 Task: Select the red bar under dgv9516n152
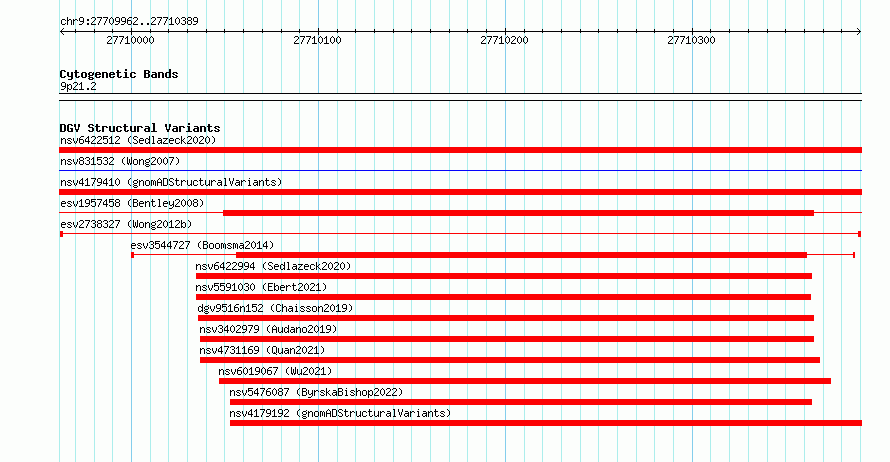[x=506, y=318]
